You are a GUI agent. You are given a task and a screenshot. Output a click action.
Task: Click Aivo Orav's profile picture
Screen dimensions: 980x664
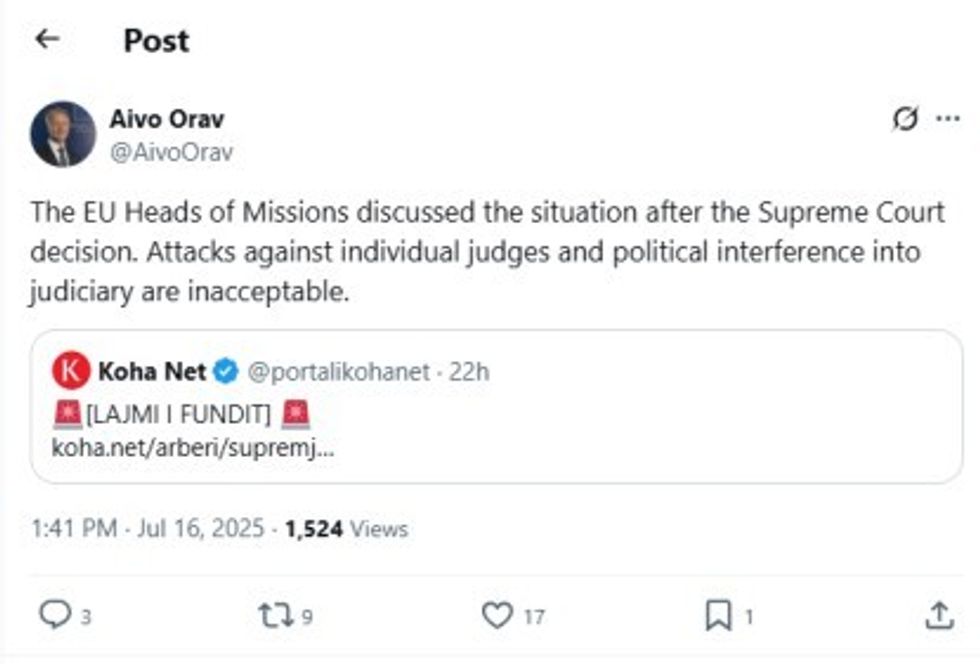(63, 134)
